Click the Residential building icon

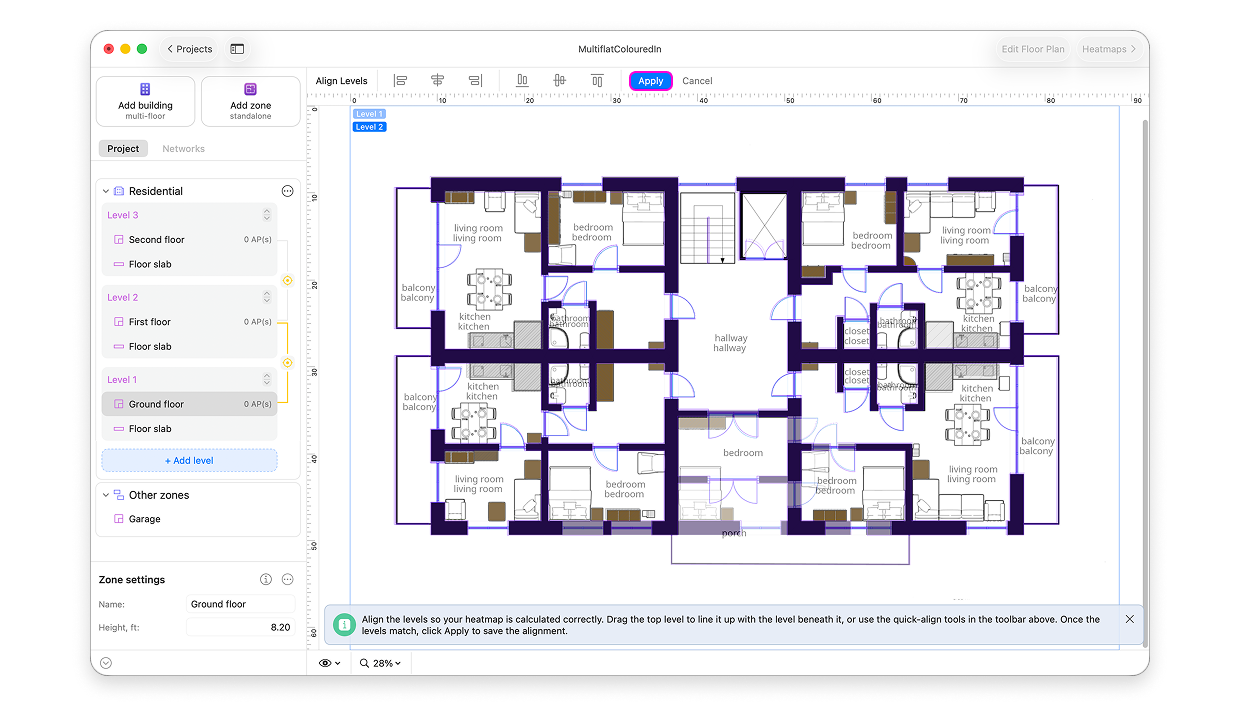coord(119,191)
